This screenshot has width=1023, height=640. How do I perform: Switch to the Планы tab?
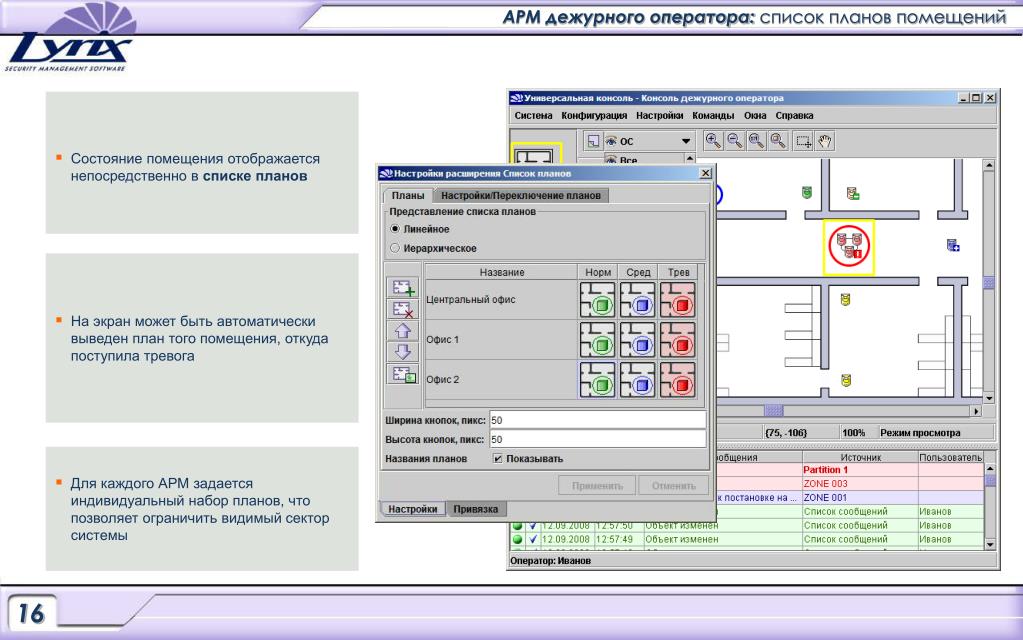(408, 195)
